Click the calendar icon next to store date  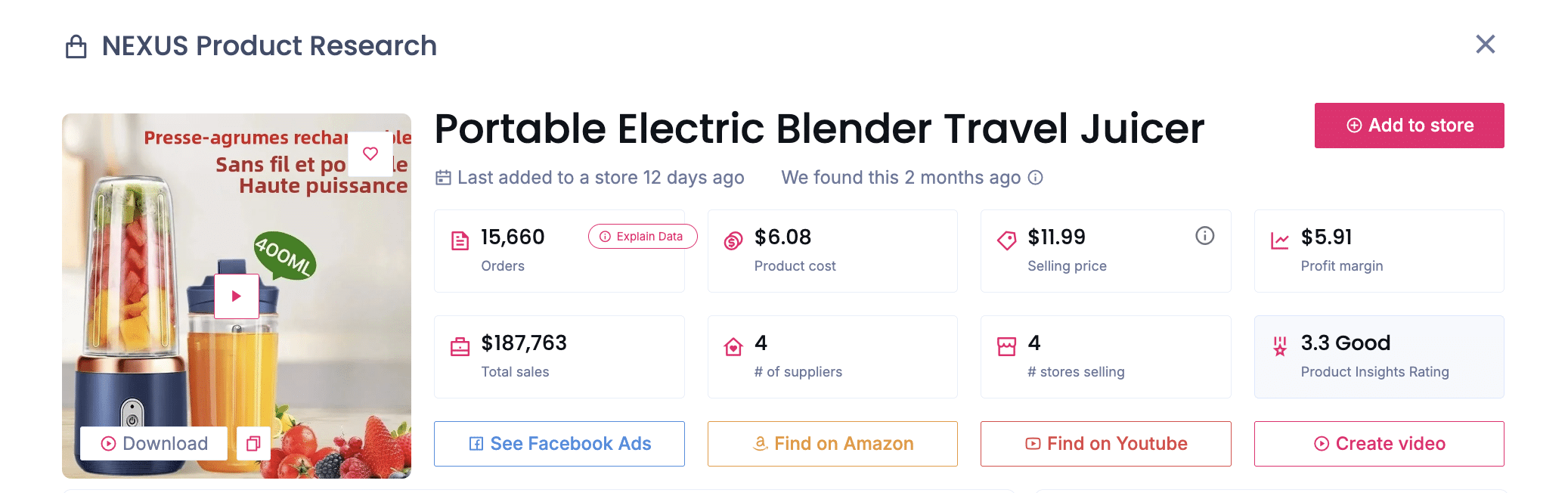click(443, 177)
